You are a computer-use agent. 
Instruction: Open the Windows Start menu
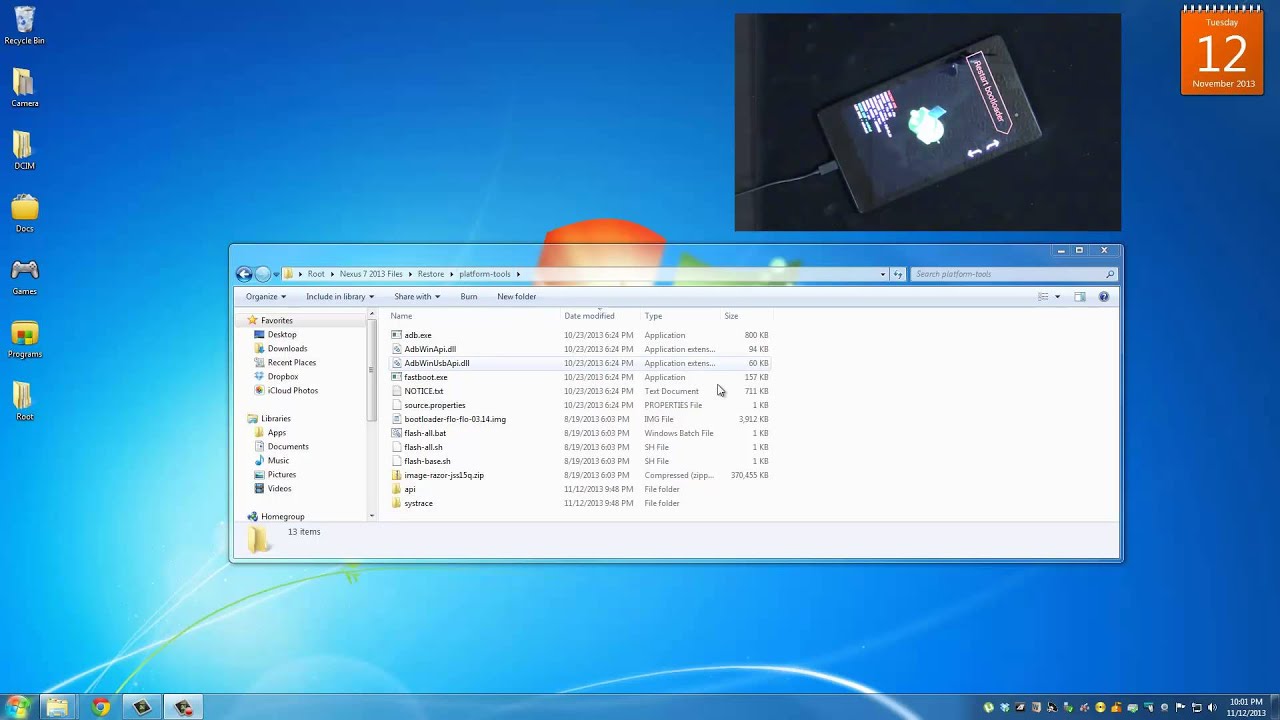[18, 707]
